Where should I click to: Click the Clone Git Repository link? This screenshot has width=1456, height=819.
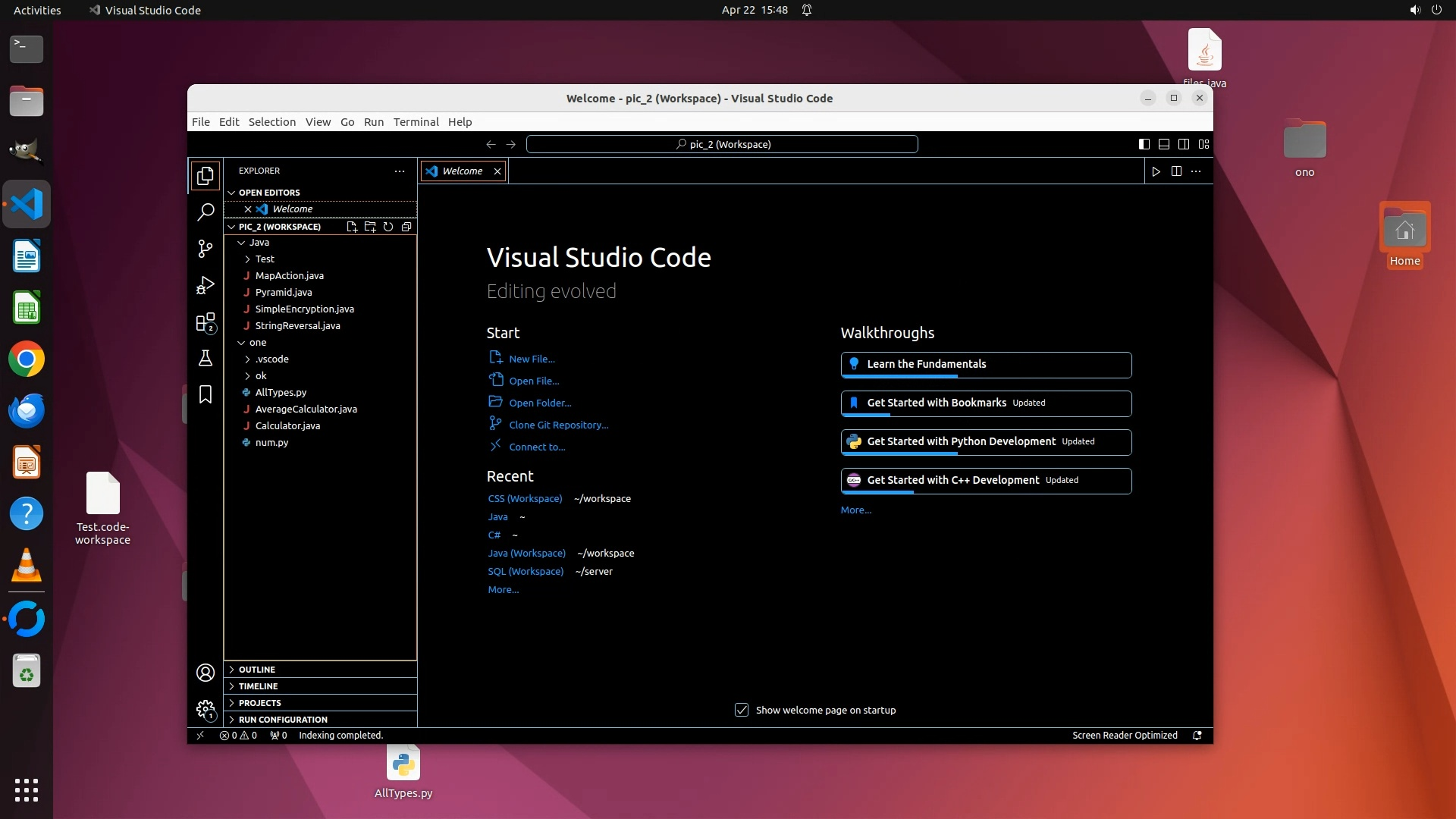pyautogui.click(x=558, y=425)
